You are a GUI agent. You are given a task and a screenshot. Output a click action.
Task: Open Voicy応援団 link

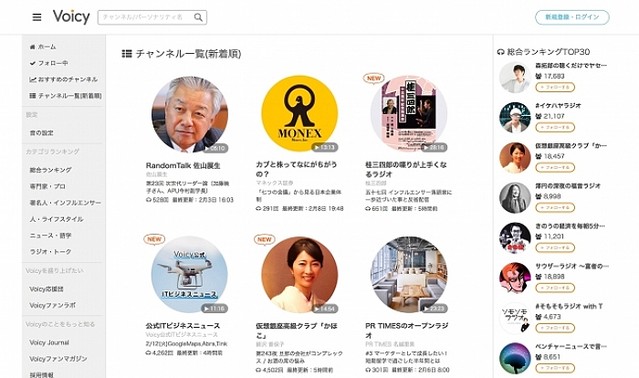[x=46, y=289]
